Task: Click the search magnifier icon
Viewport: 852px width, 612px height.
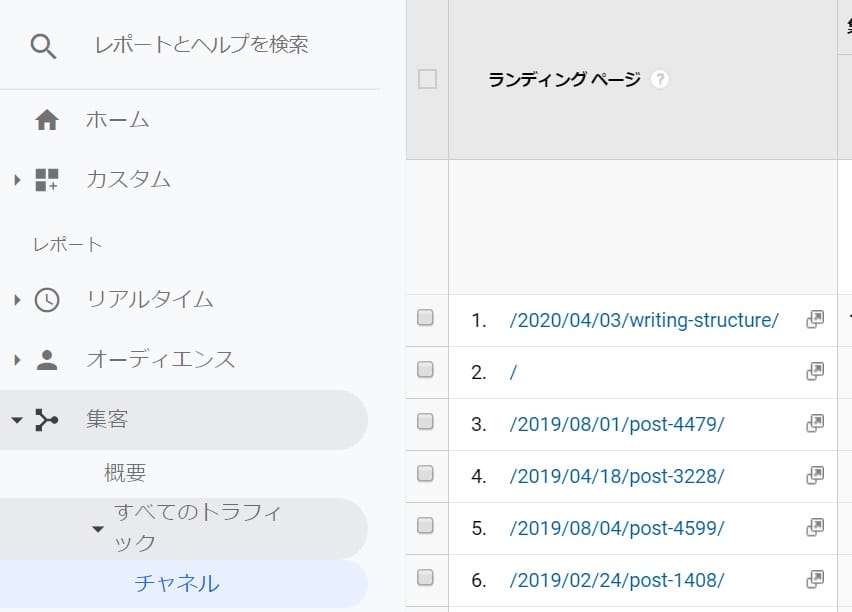Action: click(x=43, y=44)
